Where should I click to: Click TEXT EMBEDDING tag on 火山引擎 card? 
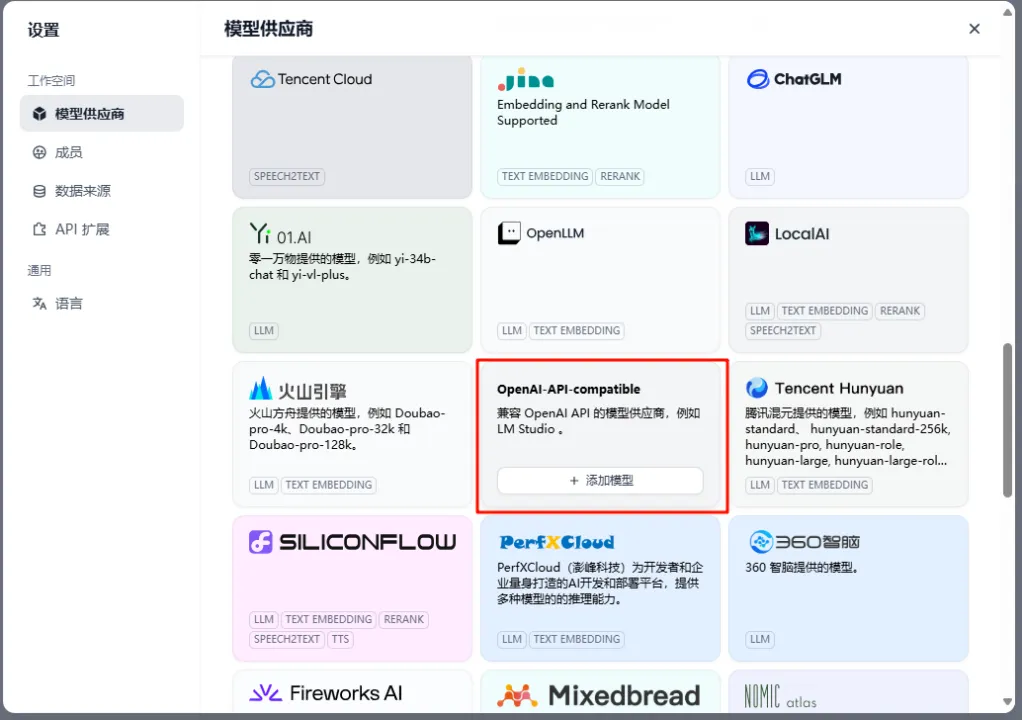pyautogui.click(x=328, y=485)
